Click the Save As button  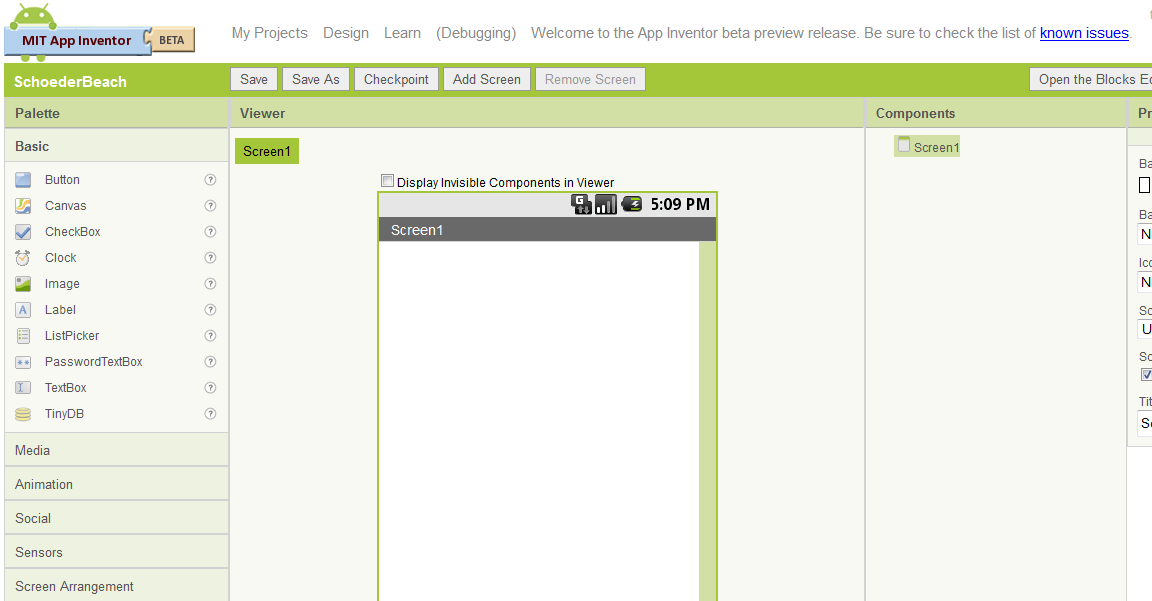(x=315, y=80)
